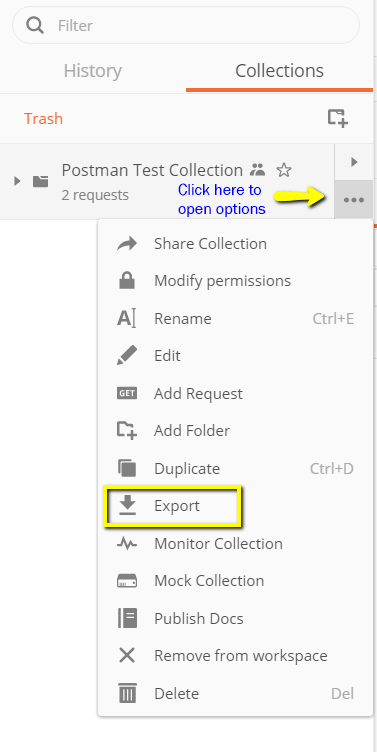Click the trash can Delete icon
This screenshot has height=752, width=377.
click(x=127, y=693)
